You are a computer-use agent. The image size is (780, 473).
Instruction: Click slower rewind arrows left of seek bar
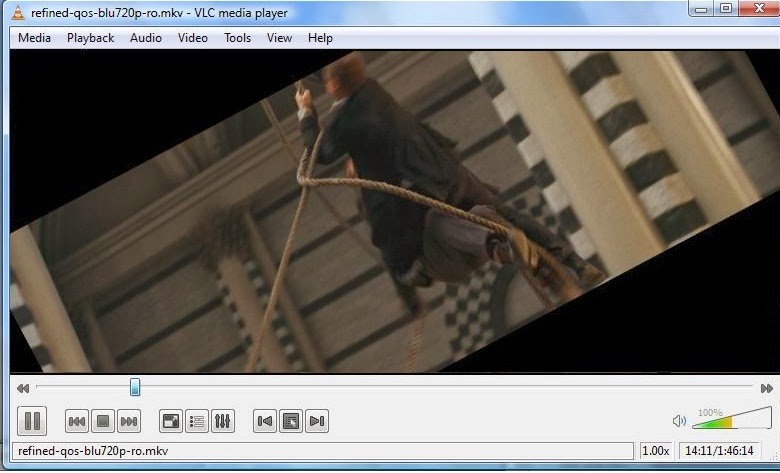[23, 388]
